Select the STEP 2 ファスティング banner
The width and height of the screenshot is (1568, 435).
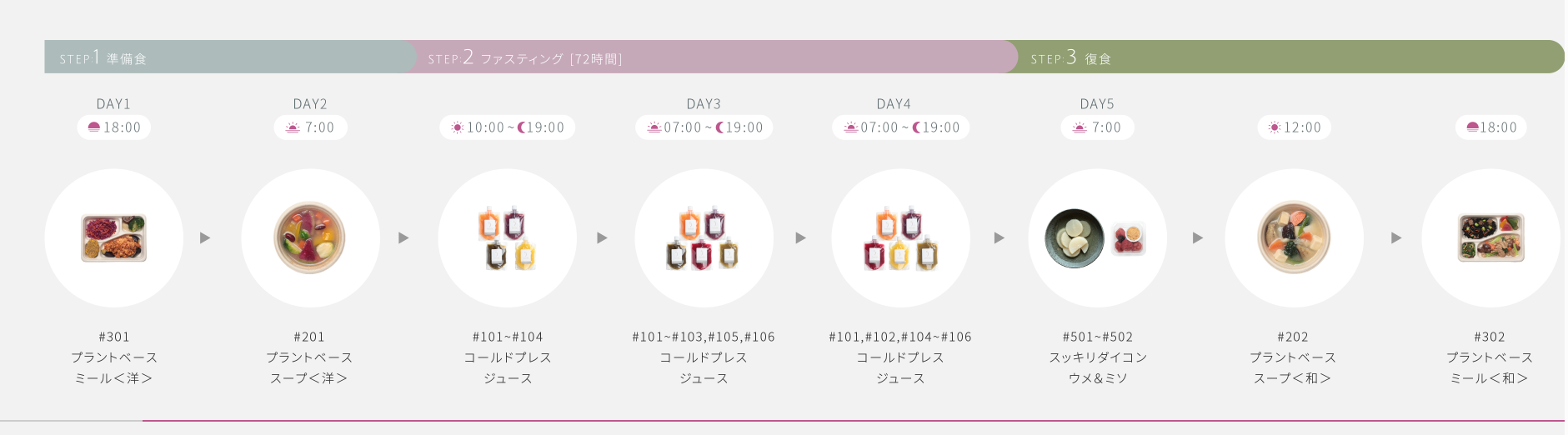coord(713,57)
